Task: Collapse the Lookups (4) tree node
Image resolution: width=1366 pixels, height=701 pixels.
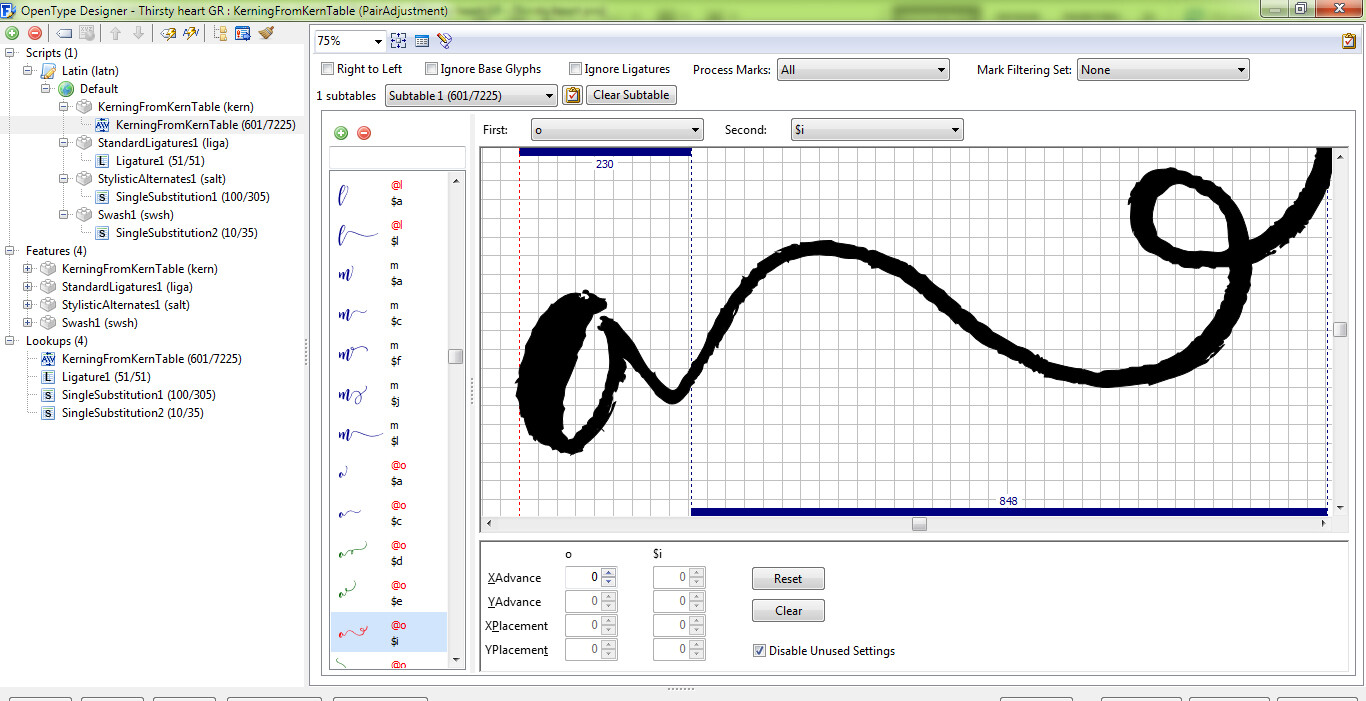Action: (x=10, y=341)
